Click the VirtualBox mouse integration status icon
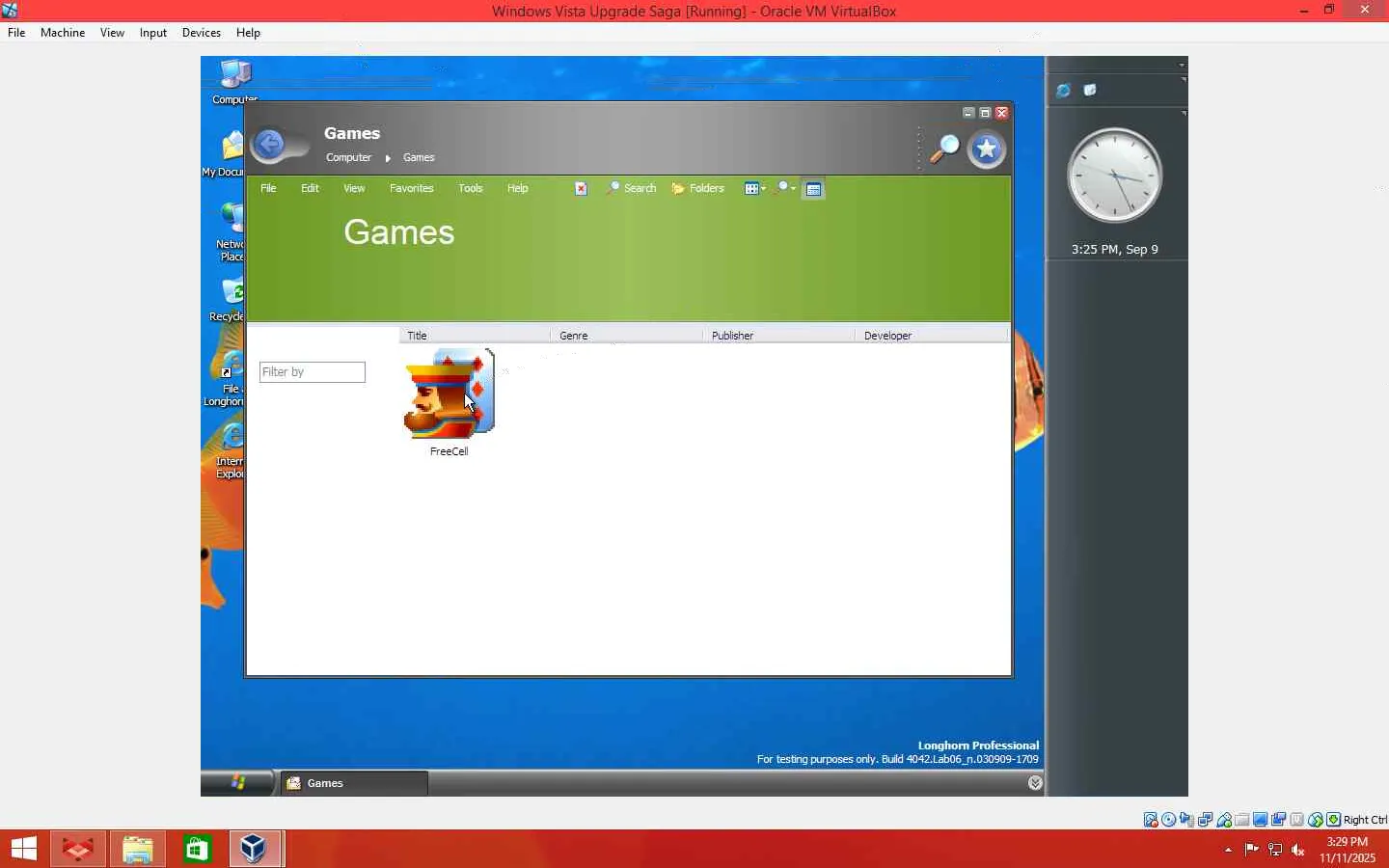 tap(1316, 820)
